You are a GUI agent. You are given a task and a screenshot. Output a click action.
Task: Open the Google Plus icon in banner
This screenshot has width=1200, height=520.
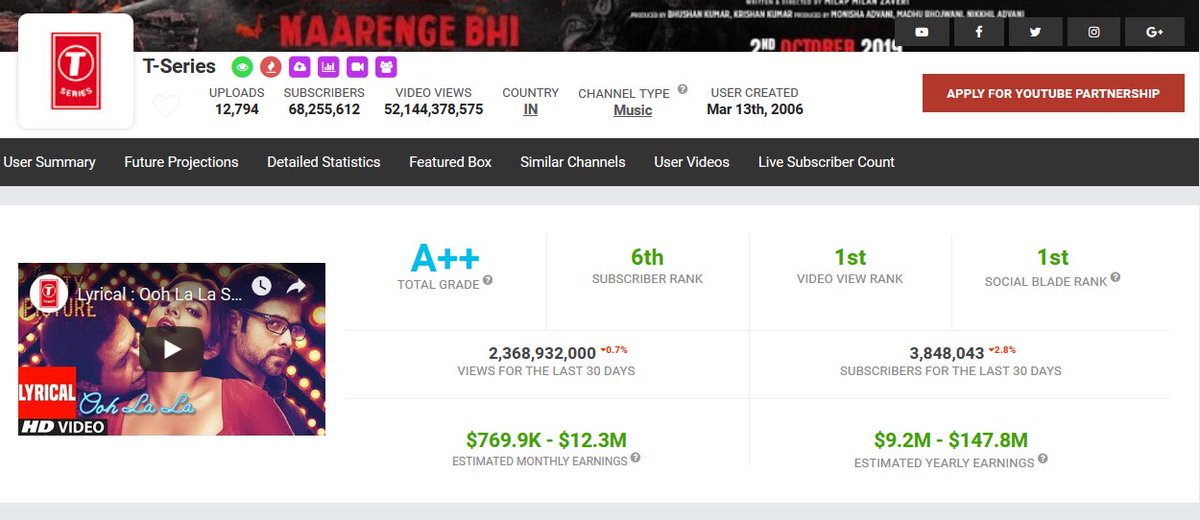[x=1154, y=32]
